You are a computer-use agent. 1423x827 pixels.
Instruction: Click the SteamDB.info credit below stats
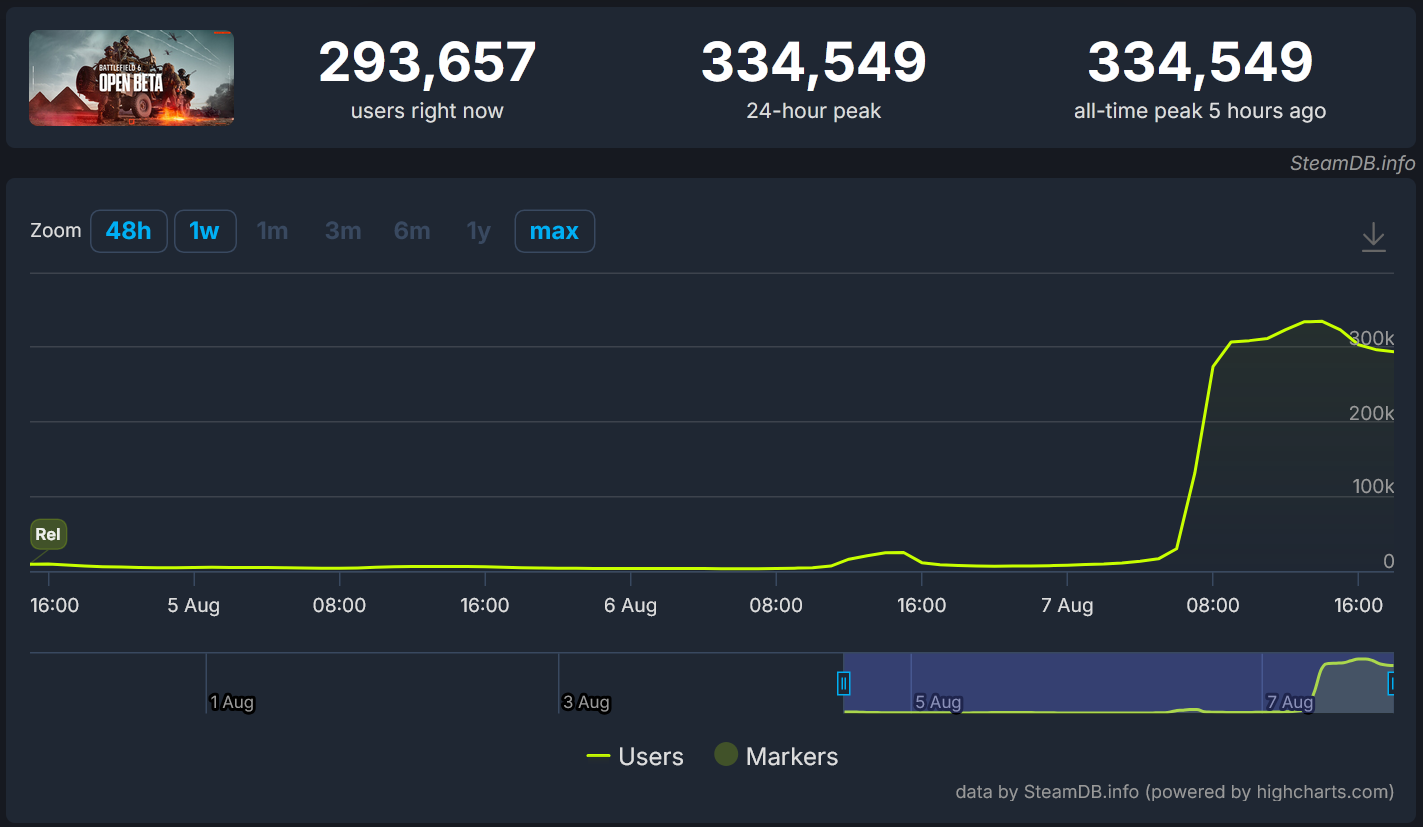pos(1354,164)
